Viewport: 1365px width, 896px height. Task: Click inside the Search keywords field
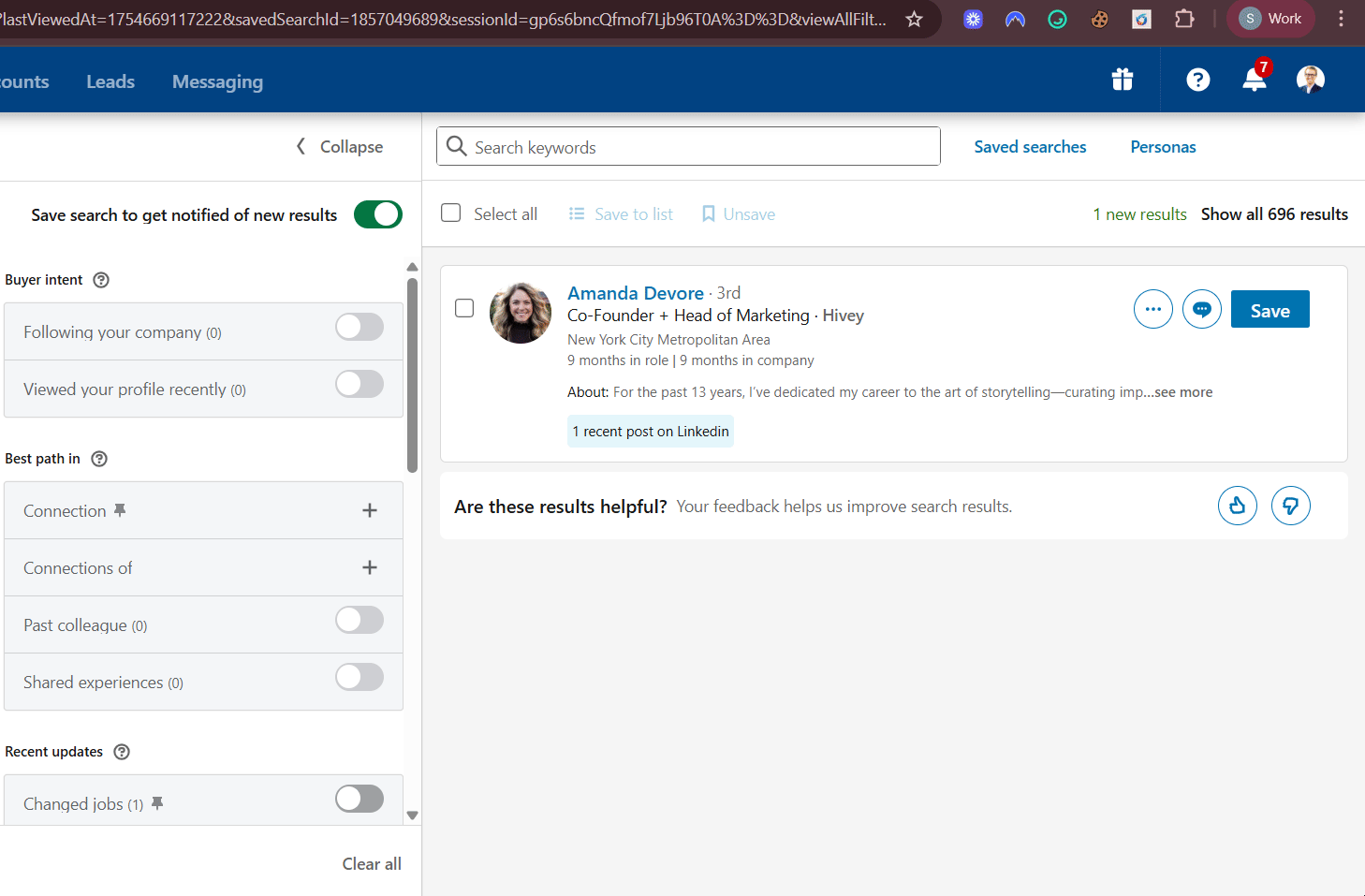tap(688, 146)
